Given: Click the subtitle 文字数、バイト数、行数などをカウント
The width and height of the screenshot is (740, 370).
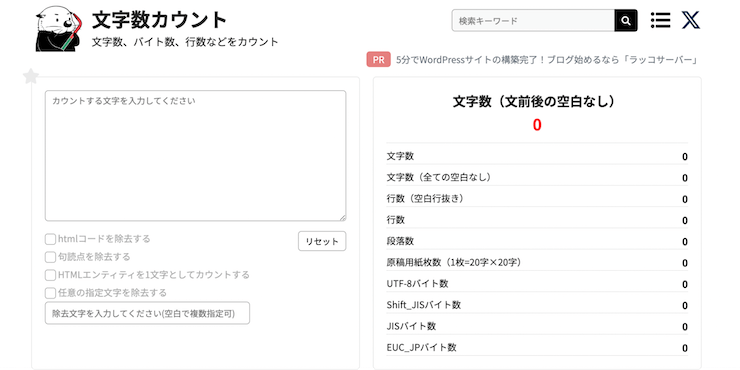Looking at the screenshot, I should click(185, 42).
